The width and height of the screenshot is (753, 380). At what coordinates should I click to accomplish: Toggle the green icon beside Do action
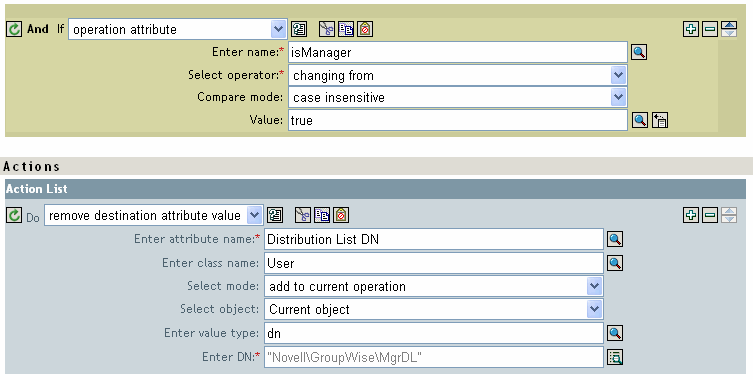coord(14,215)
